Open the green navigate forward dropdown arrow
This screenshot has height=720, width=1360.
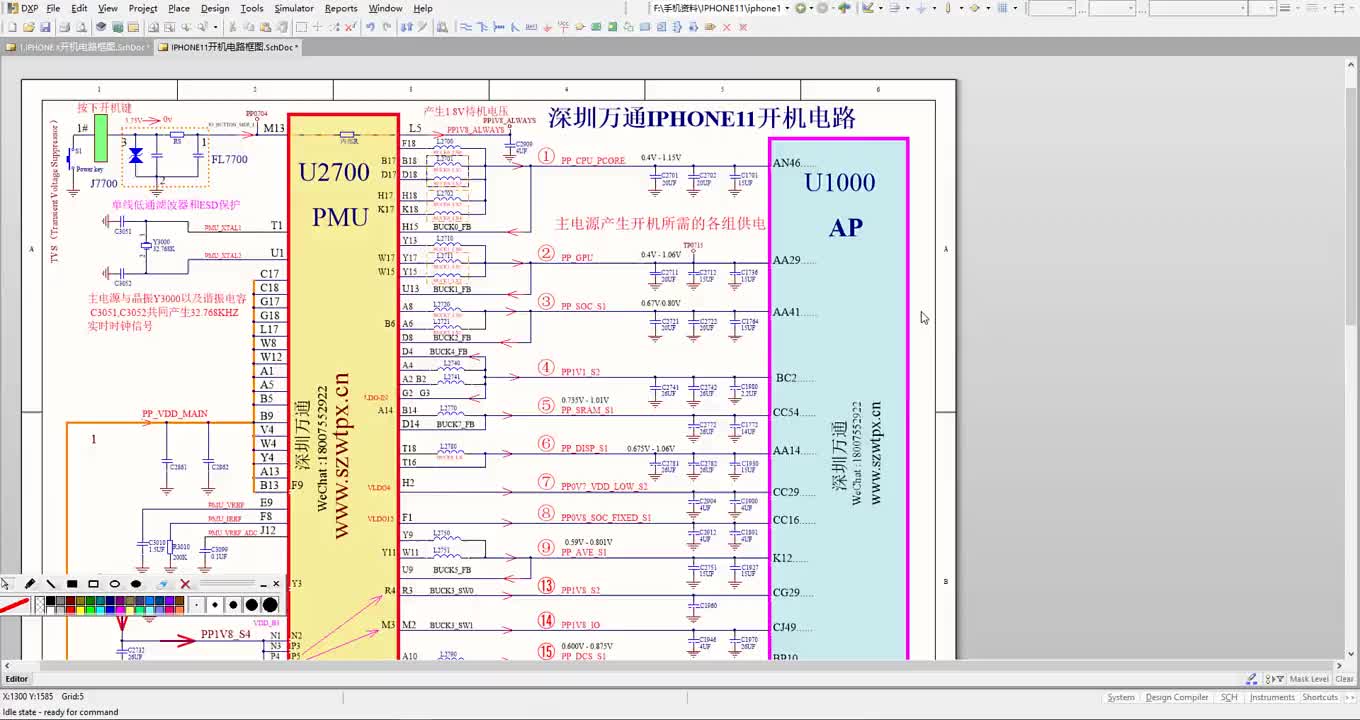coord(811,8)
